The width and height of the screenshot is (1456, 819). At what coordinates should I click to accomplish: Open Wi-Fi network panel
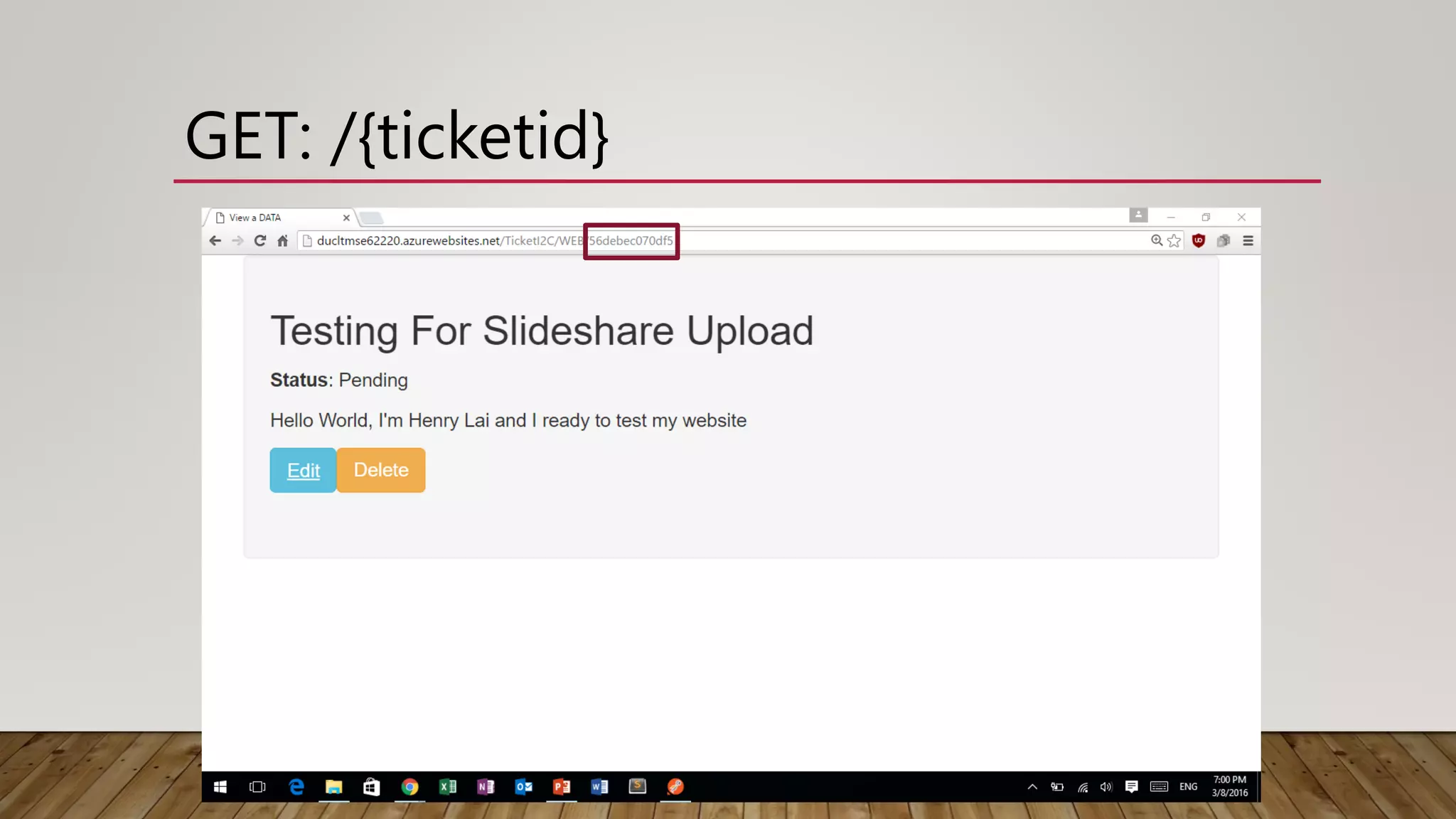(1083, 786)
